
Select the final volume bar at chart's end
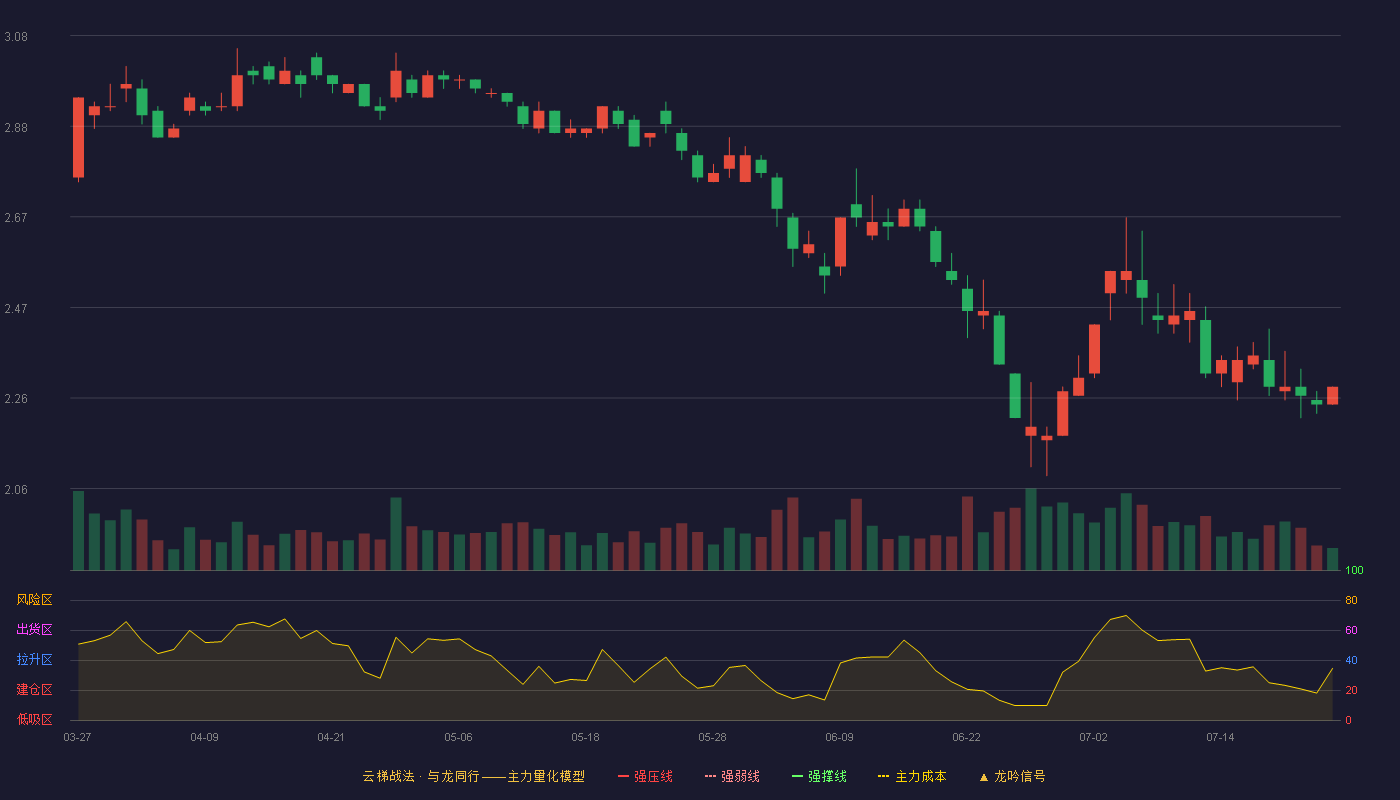1332,559
